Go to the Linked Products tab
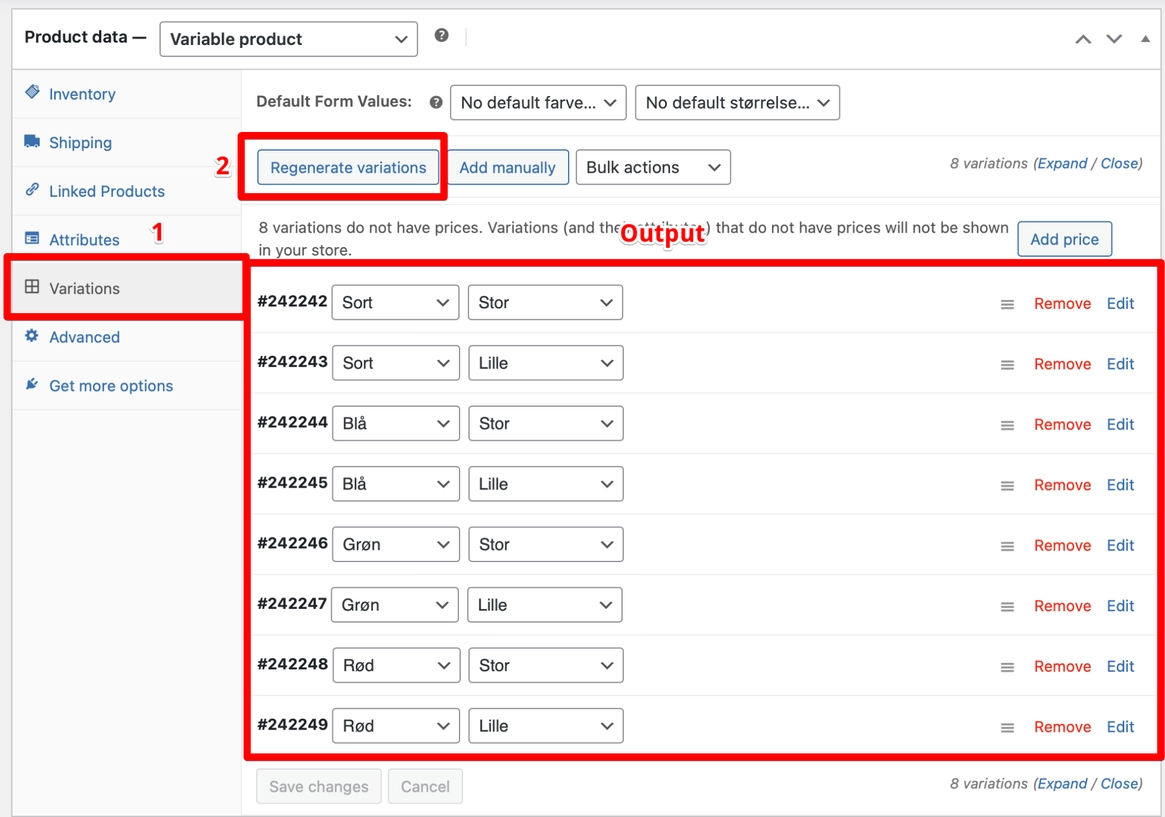 pyautogui.click(x=106, y=191)
